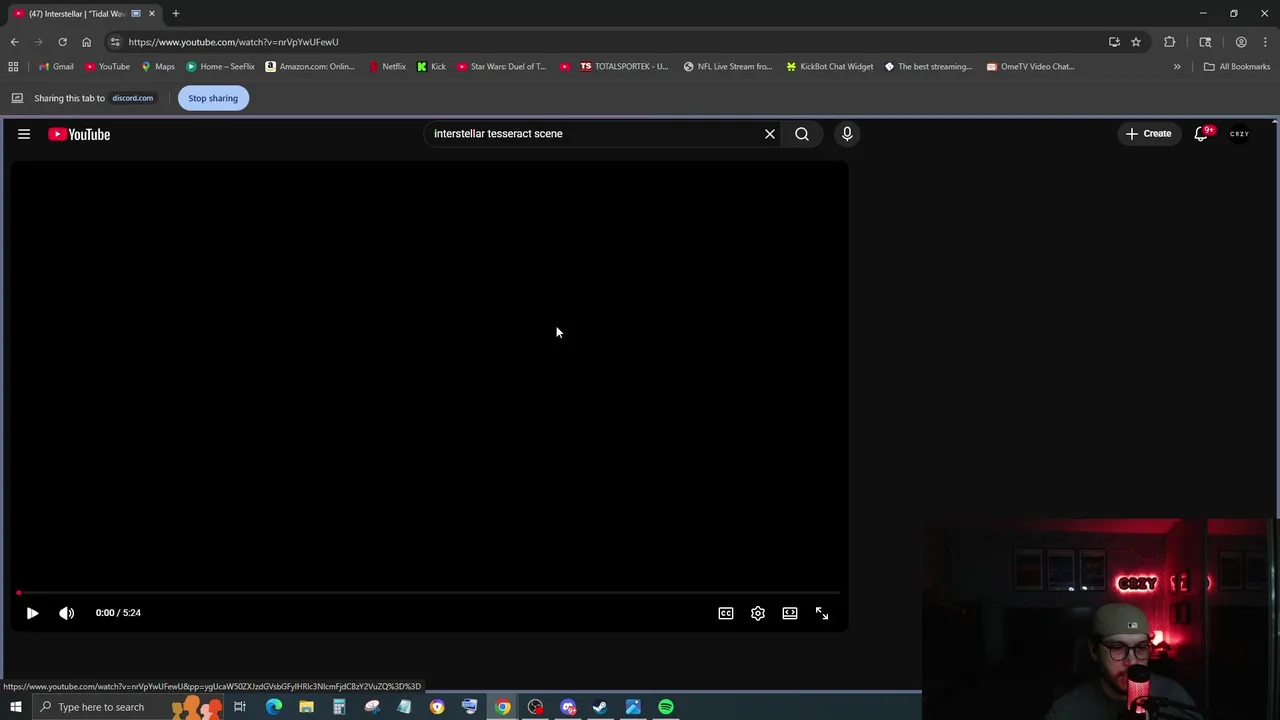The height and width of the screenshot is (720, 1280).
Task: Open the Chrome extensions puzzle icon
Action: point(1169,42)
